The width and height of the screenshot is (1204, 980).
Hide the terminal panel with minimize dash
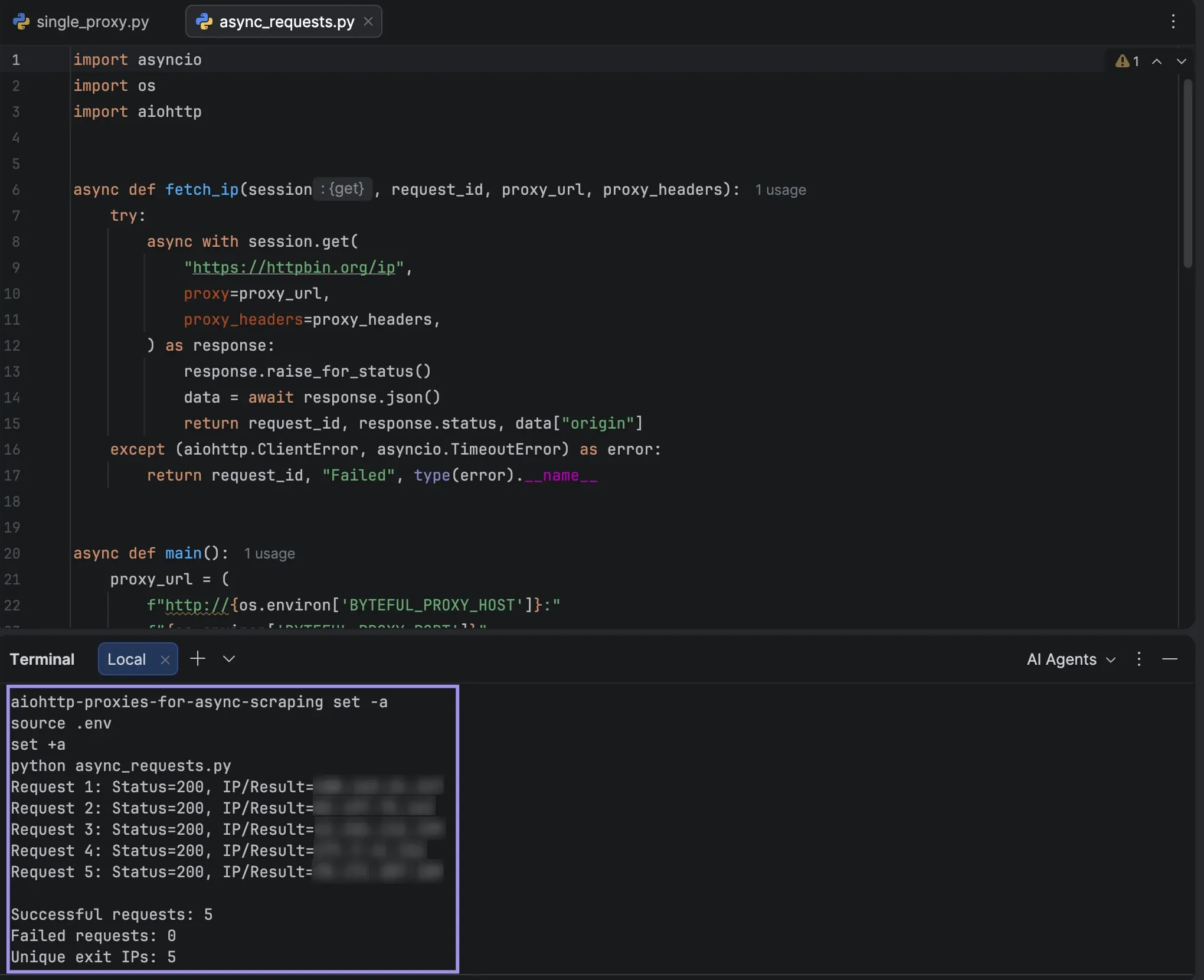(1170, 659)
